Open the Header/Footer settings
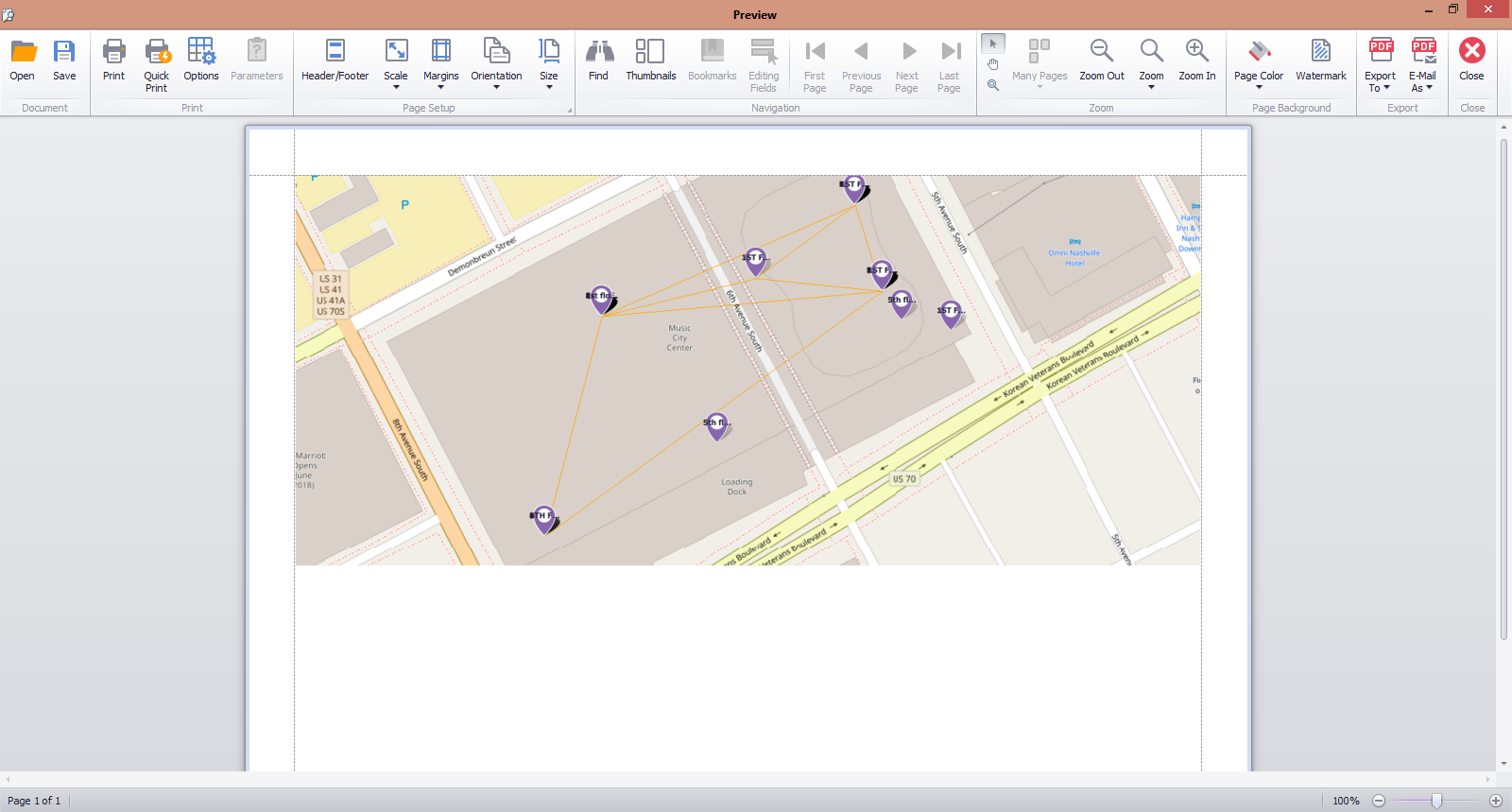 click(335, 53)
